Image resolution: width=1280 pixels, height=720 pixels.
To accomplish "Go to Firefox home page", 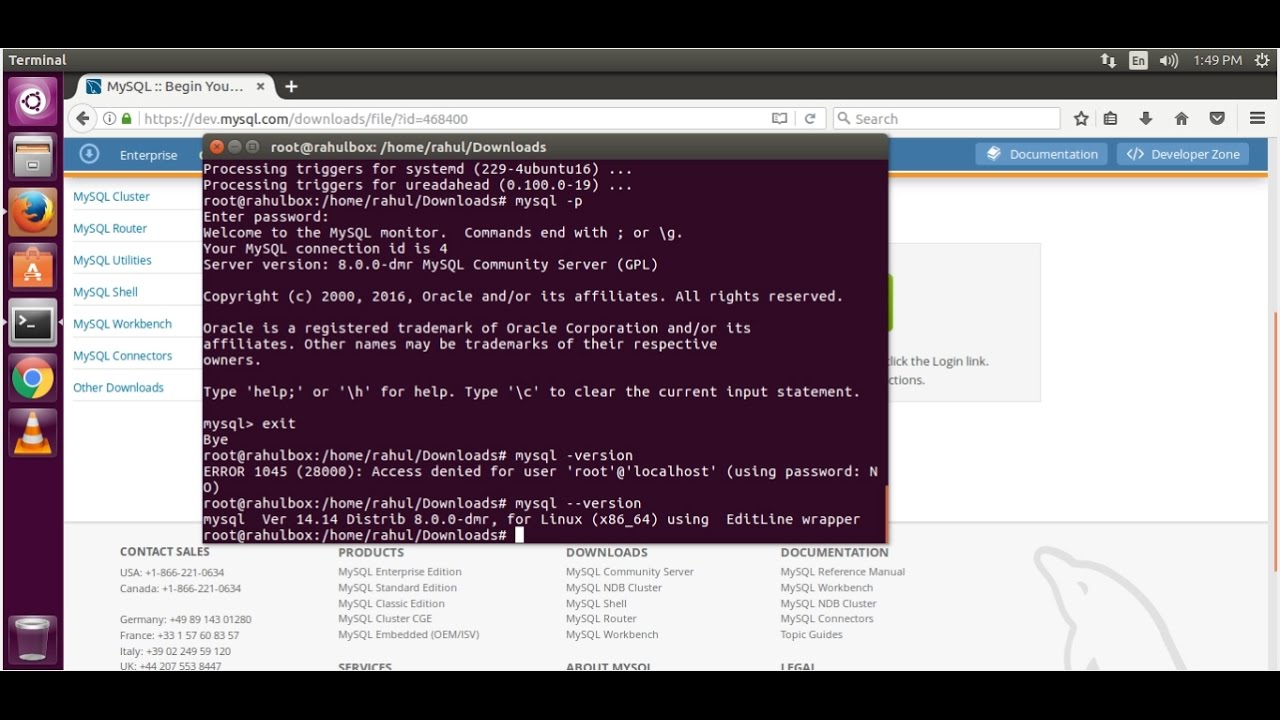I will click(1182, 118).
